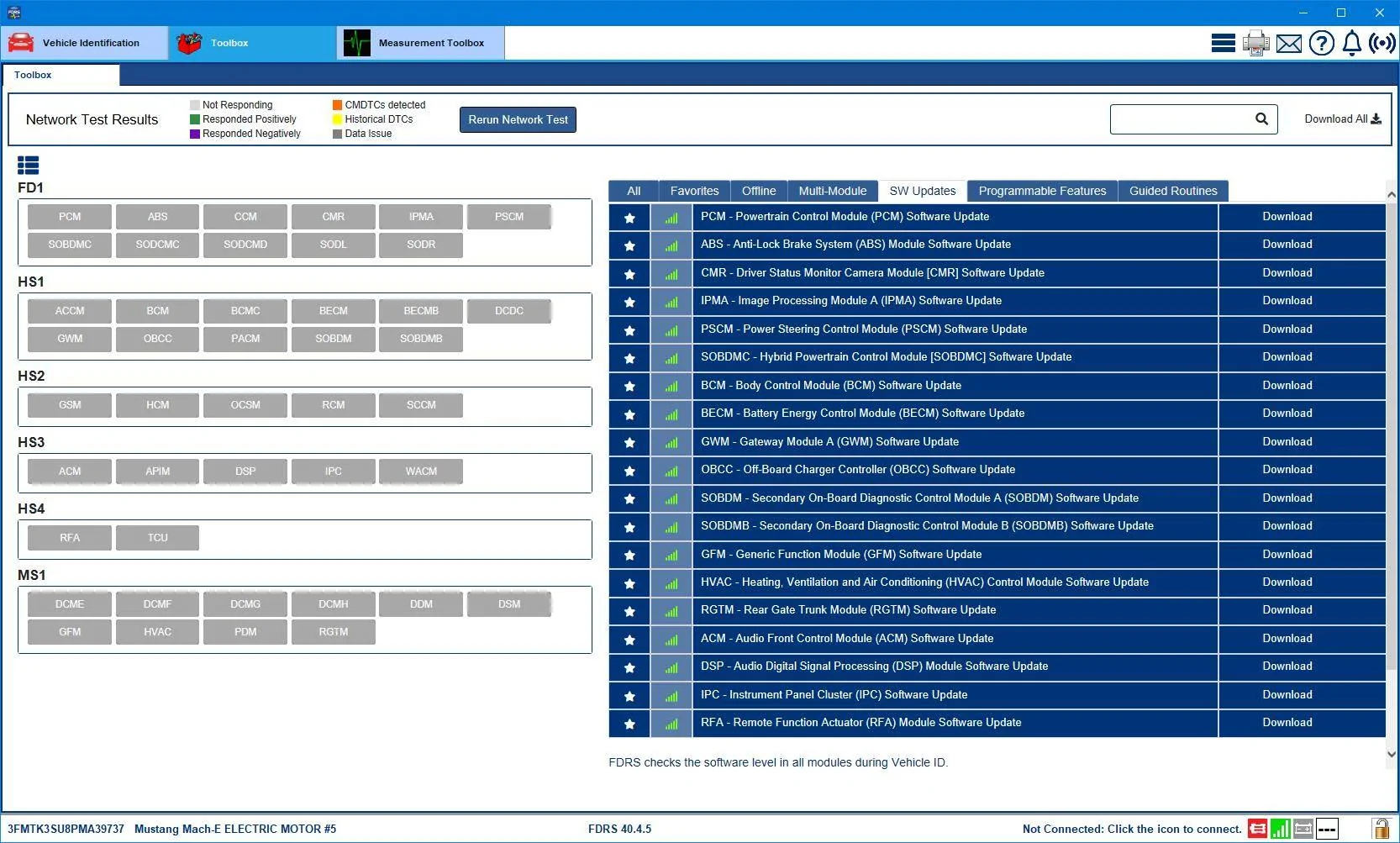Download the BECM Software Update
Viewport: 1400px width, 843px height.
1287,414
